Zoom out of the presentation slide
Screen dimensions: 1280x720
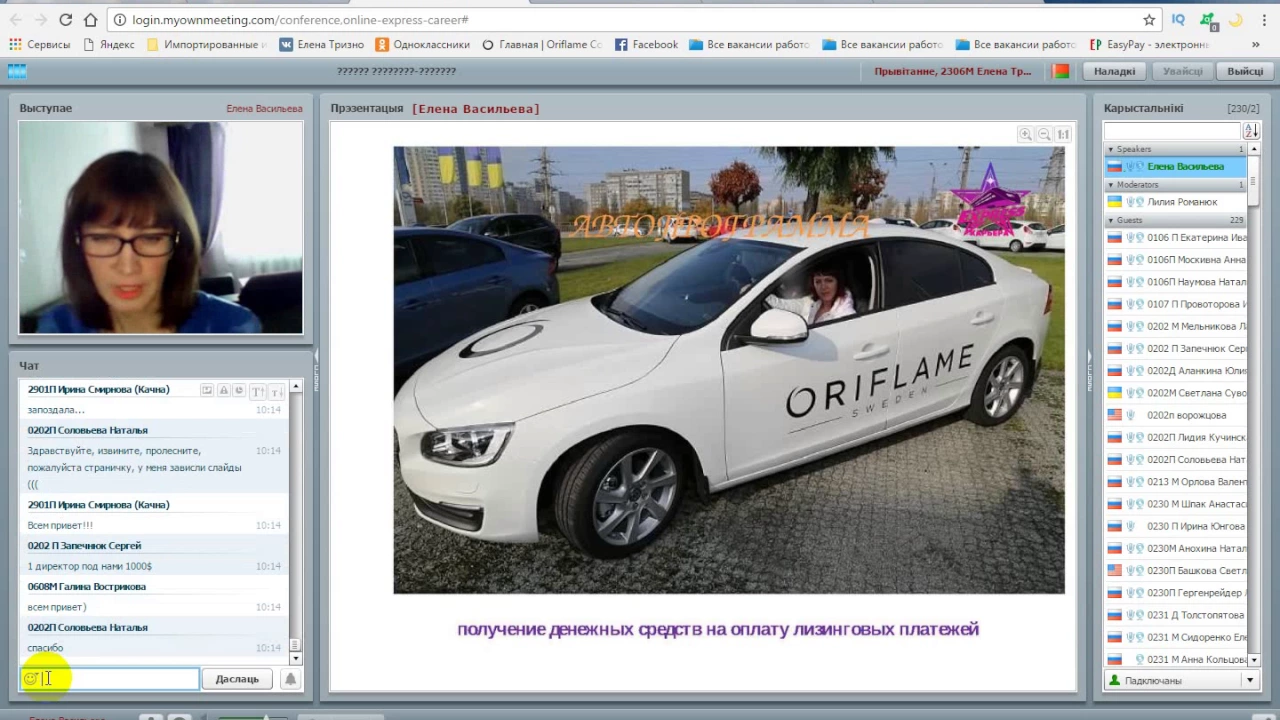pyautogui.click(x=1044, y=134)
